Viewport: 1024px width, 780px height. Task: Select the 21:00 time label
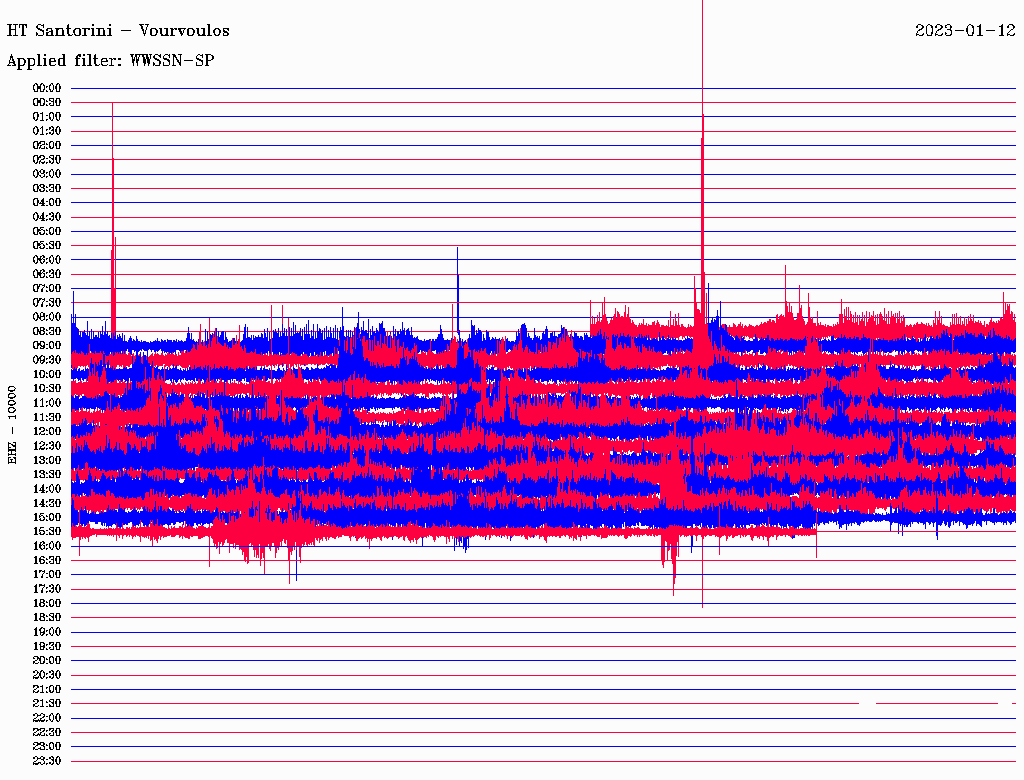click(x=47, y=689)
